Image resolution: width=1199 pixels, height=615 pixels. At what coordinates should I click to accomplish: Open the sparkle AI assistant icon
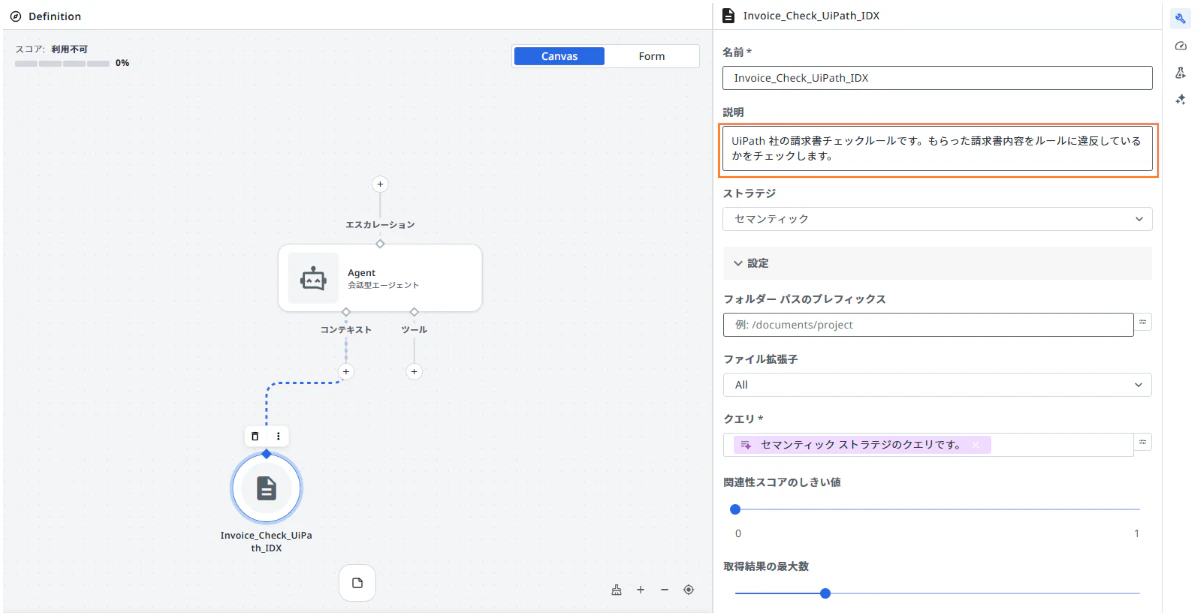1180,99
